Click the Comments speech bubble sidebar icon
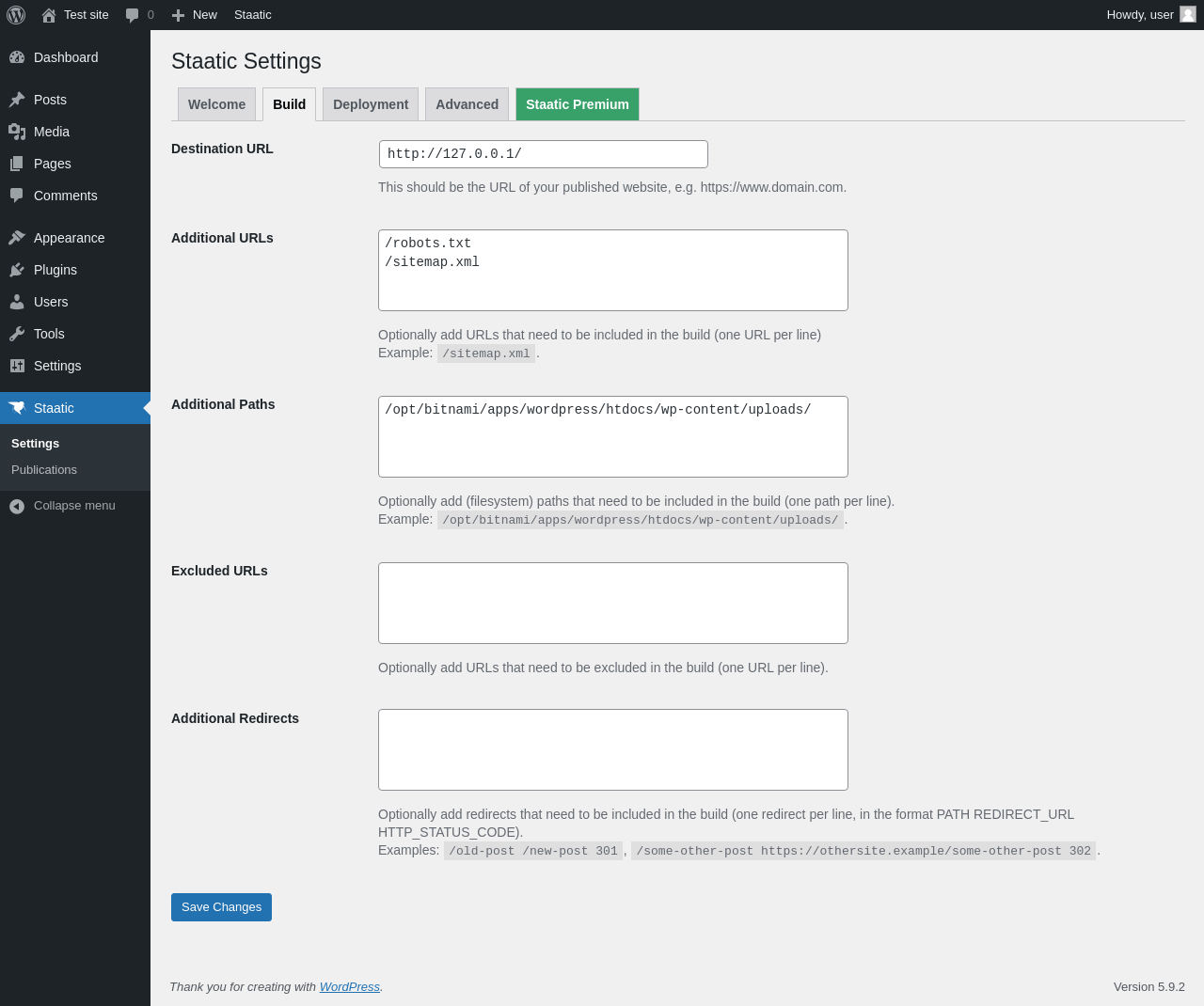Viewport: 1204px width, 1006px height. pyautogui.click(x=17, y=196)
